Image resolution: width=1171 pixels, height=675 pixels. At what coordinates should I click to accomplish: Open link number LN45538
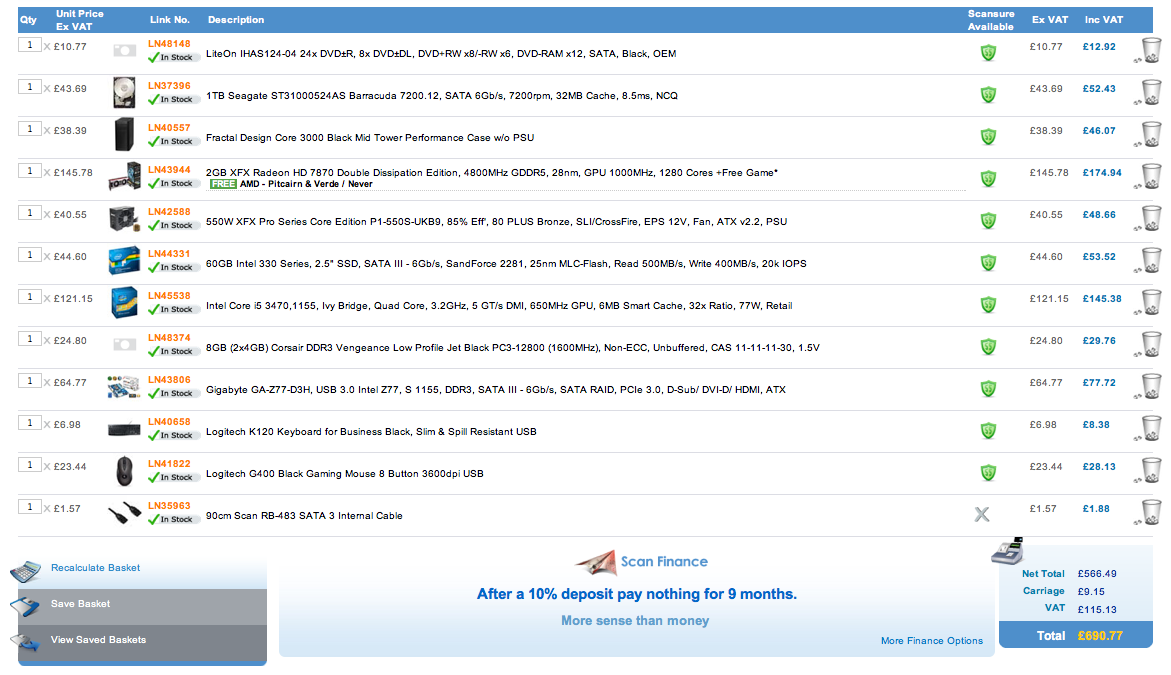click(x=170, y=296)
